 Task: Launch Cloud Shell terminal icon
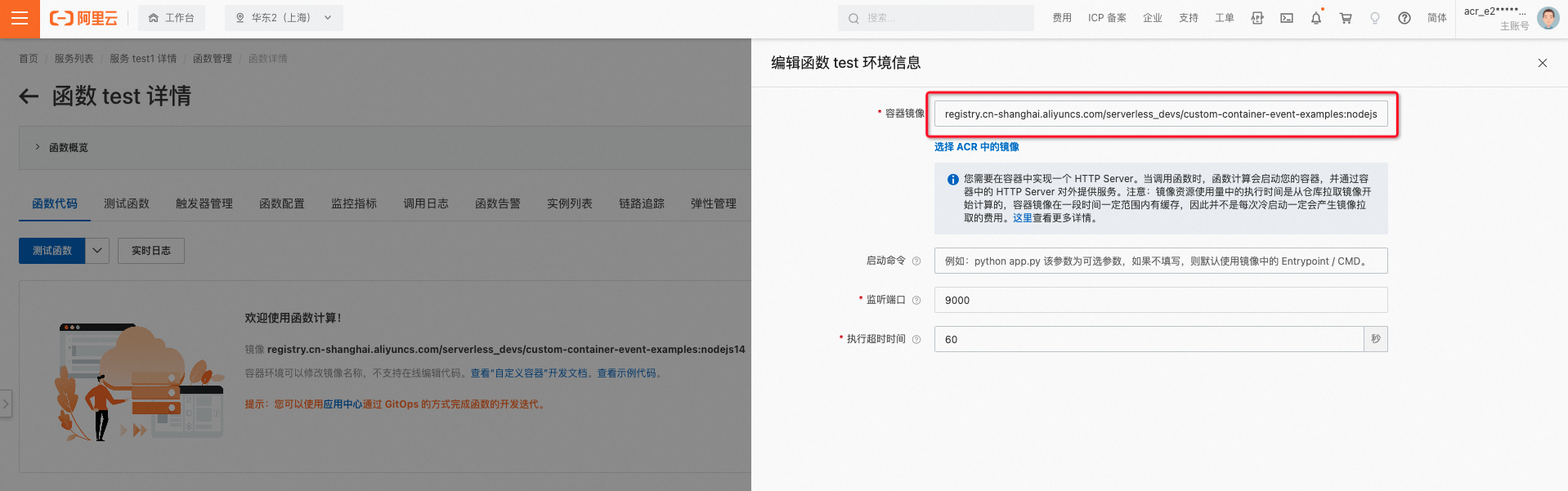pyautogui.click(x=1287, y=18)
